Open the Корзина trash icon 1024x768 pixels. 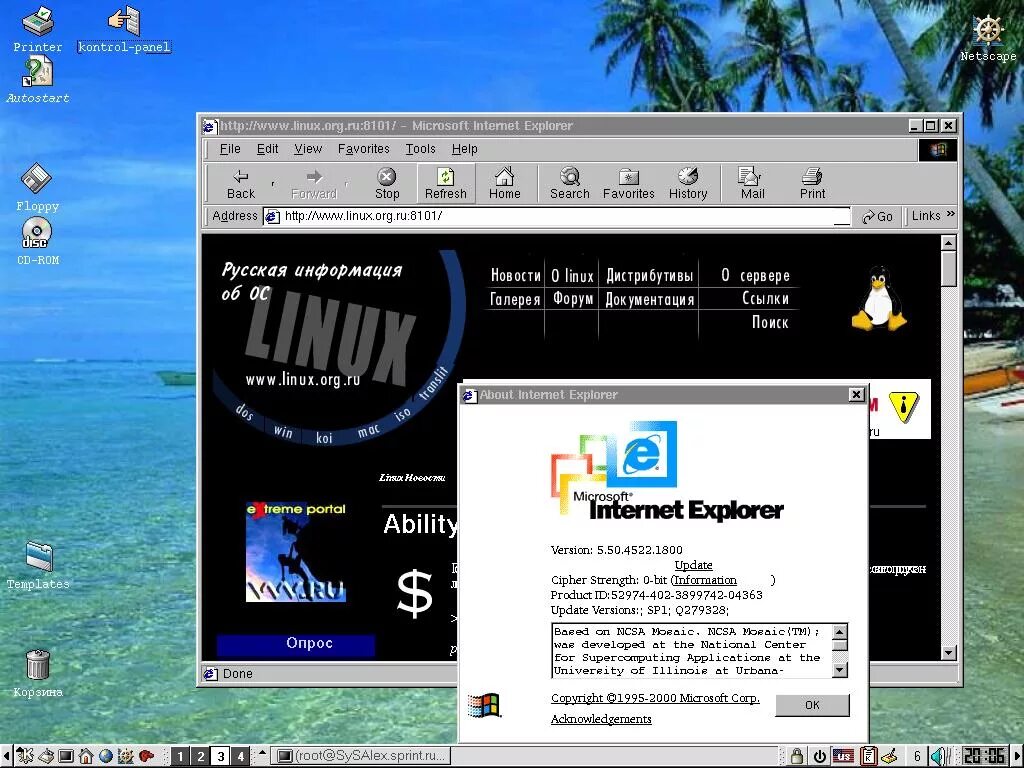[38, 673]
